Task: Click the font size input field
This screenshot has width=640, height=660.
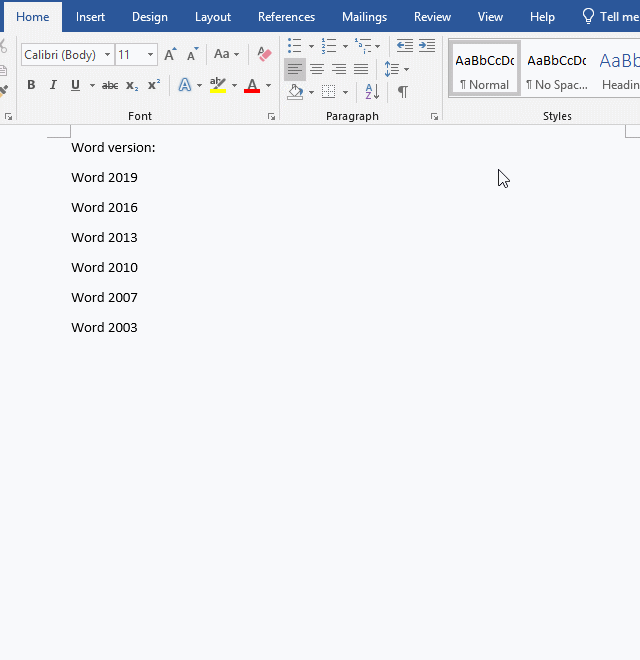Action: 130,55
